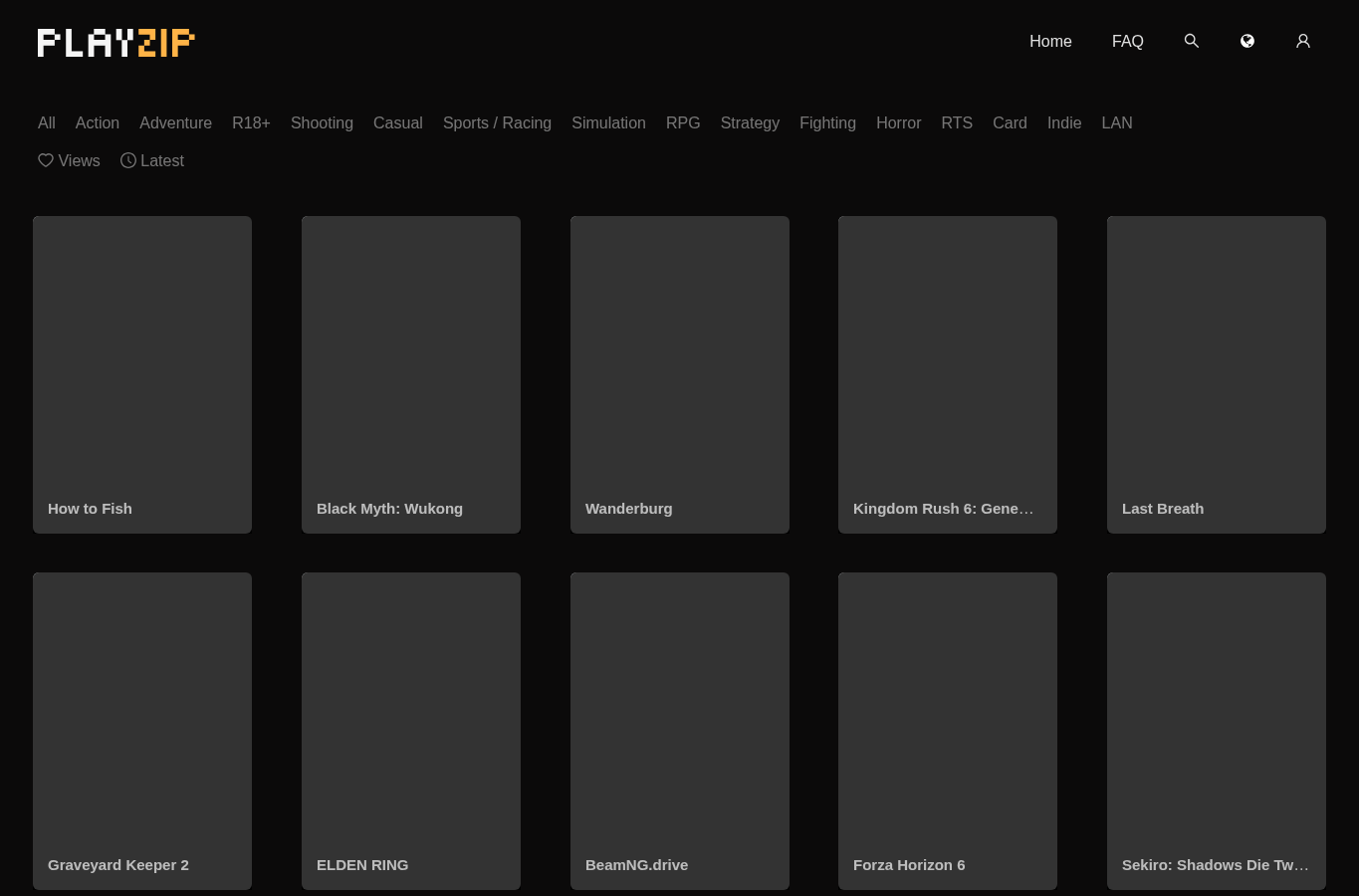Click the globe language icon
1359x896 pixels.
1246,41
